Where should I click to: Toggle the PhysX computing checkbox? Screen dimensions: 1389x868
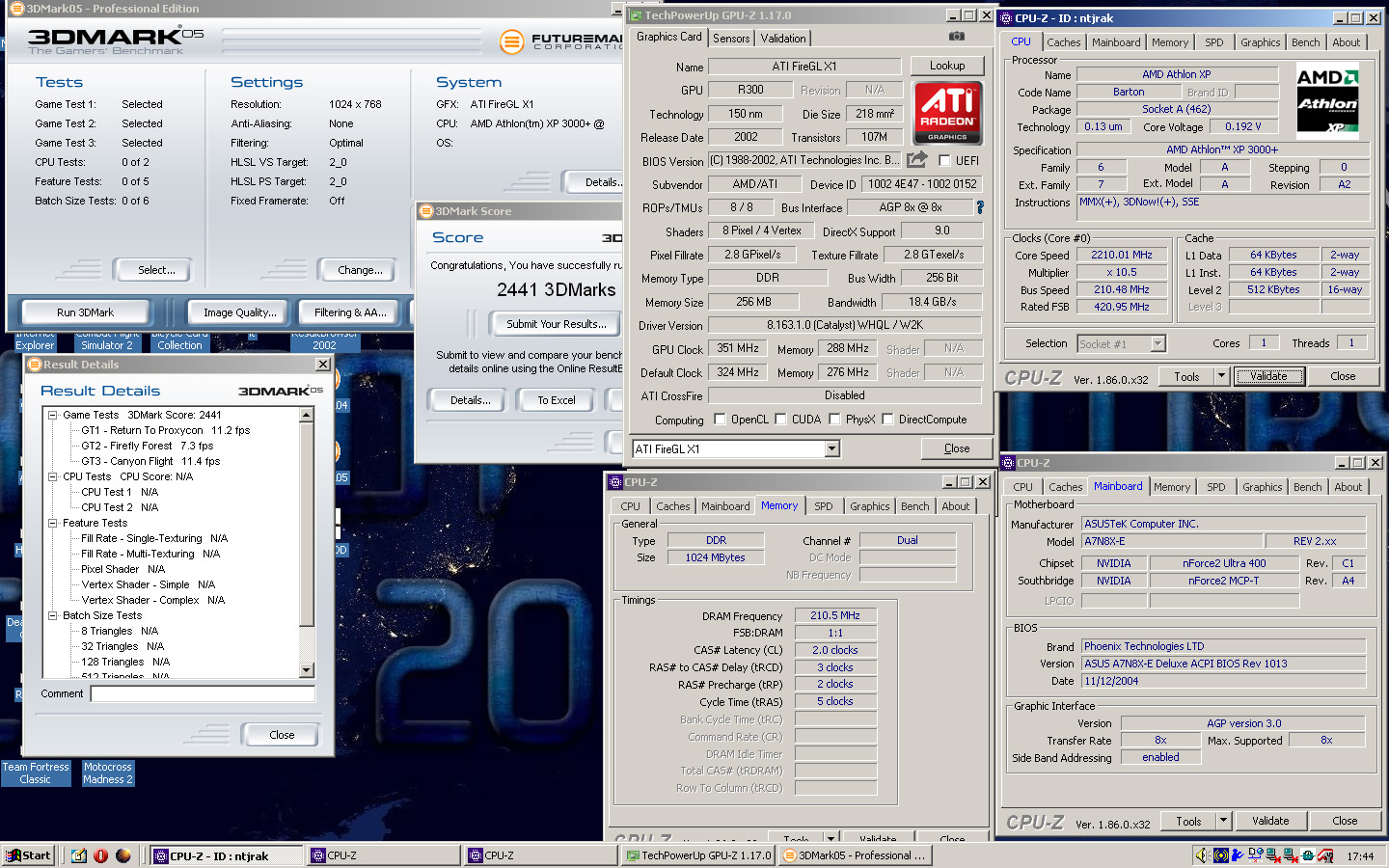click(834, 420)
